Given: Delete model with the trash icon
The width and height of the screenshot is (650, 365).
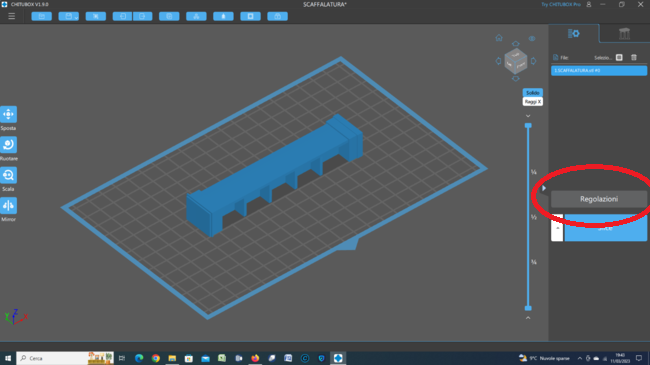Looking at the screenshot, I should click(x=634, y=57).
